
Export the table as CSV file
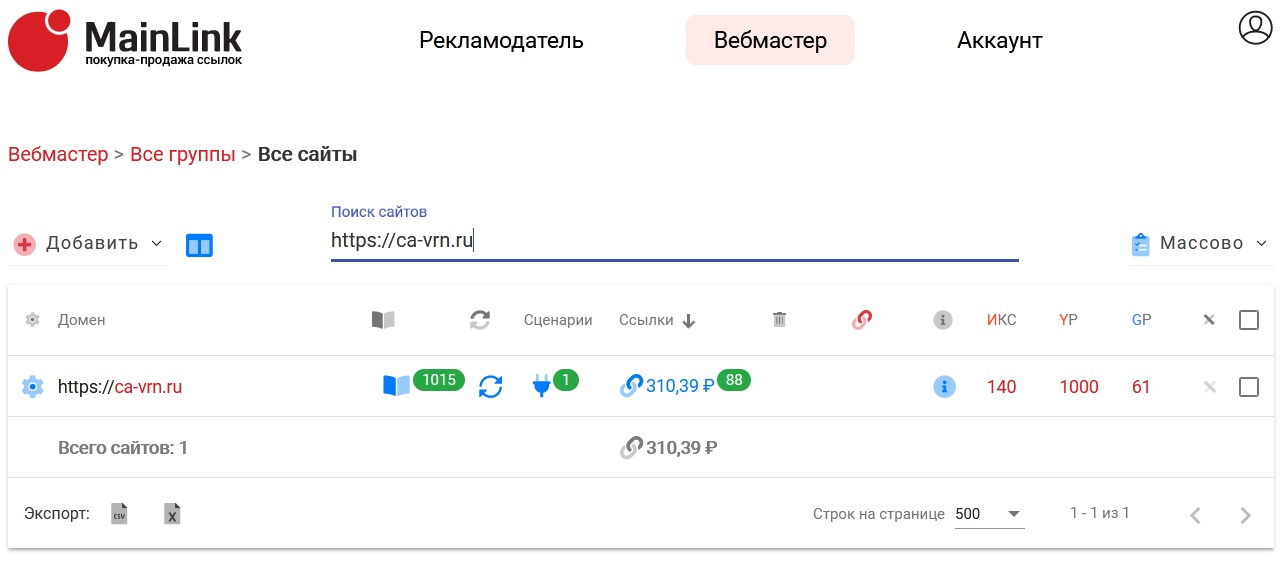point(119,514)
